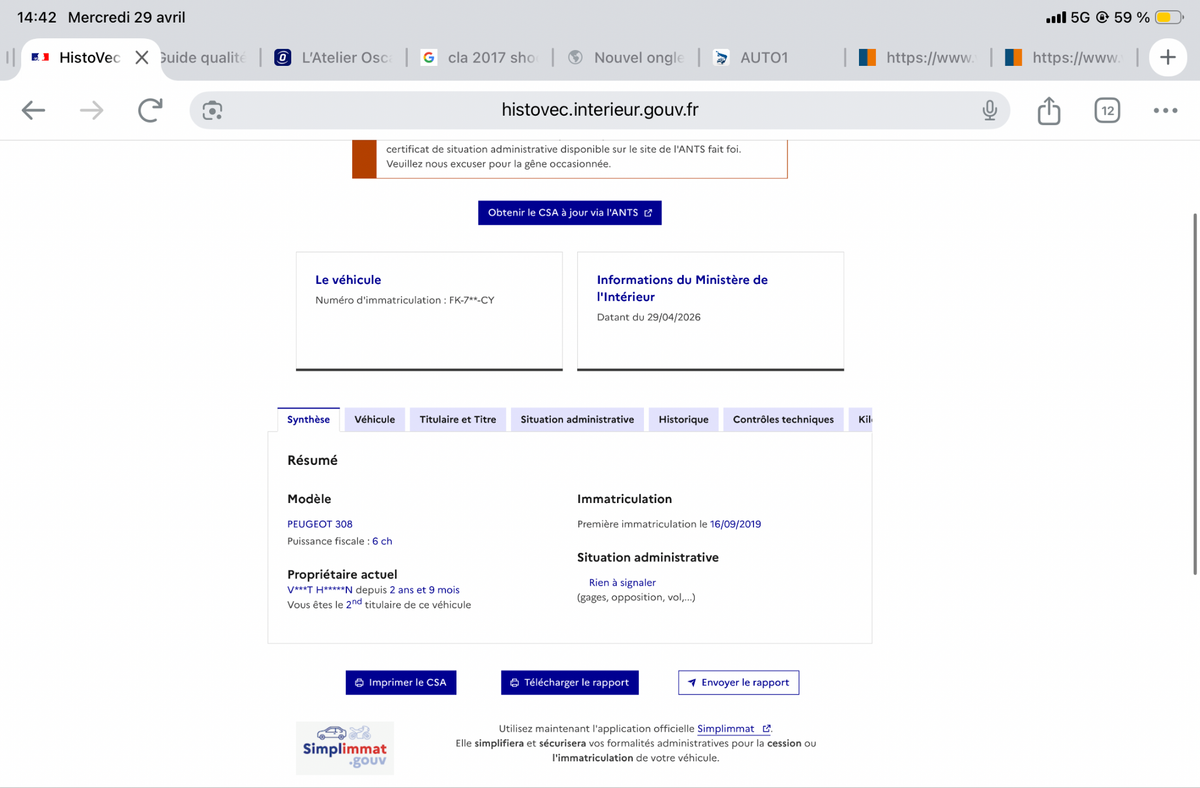
Task: Switch to the first https://www tab
Action: coord(918,58)
